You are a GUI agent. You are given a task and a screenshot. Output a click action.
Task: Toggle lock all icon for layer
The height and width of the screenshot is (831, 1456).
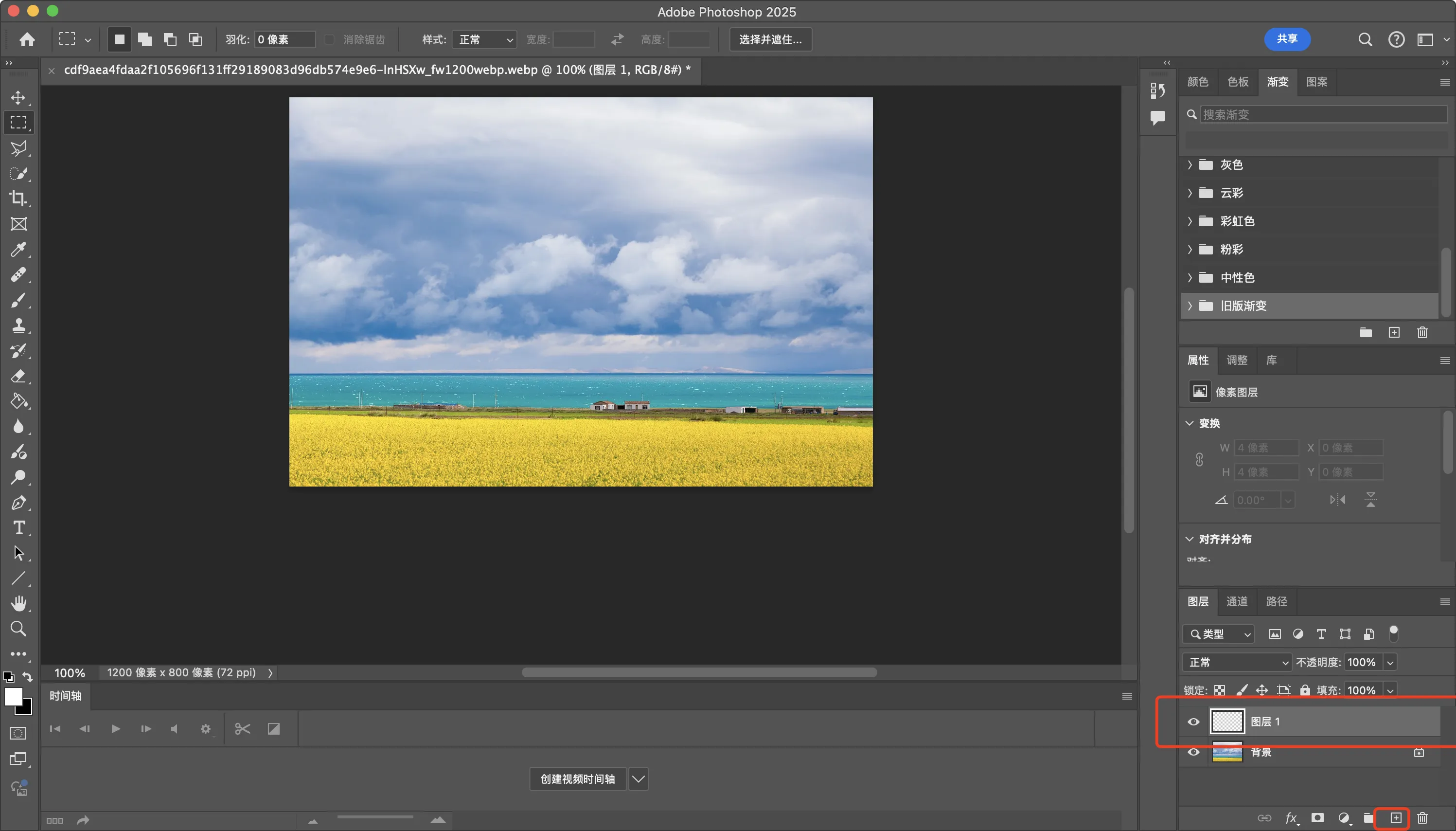coord(1305,690)
